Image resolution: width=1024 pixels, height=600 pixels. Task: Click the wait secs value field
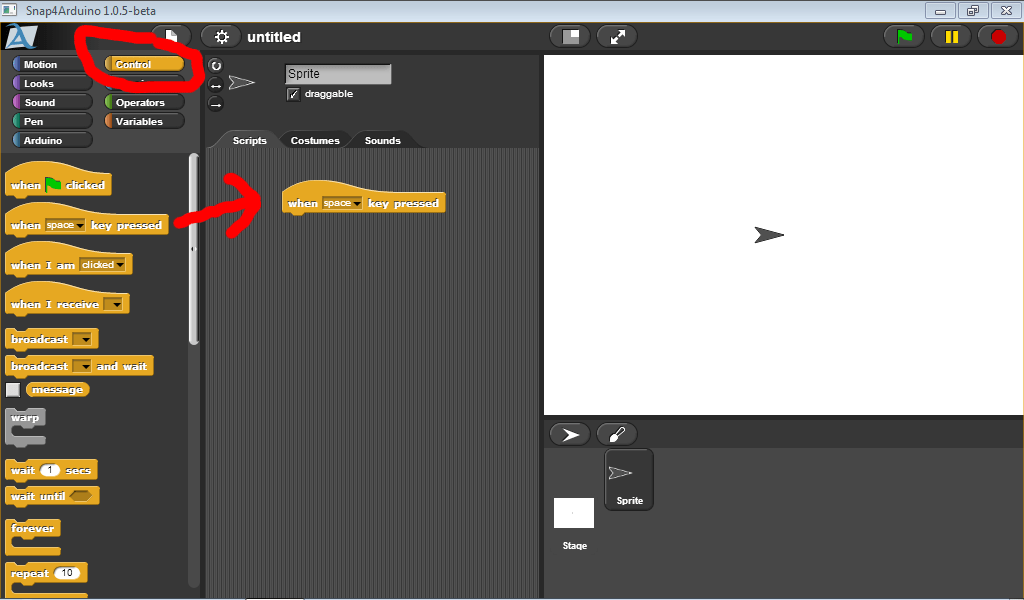tap(50, 470)
